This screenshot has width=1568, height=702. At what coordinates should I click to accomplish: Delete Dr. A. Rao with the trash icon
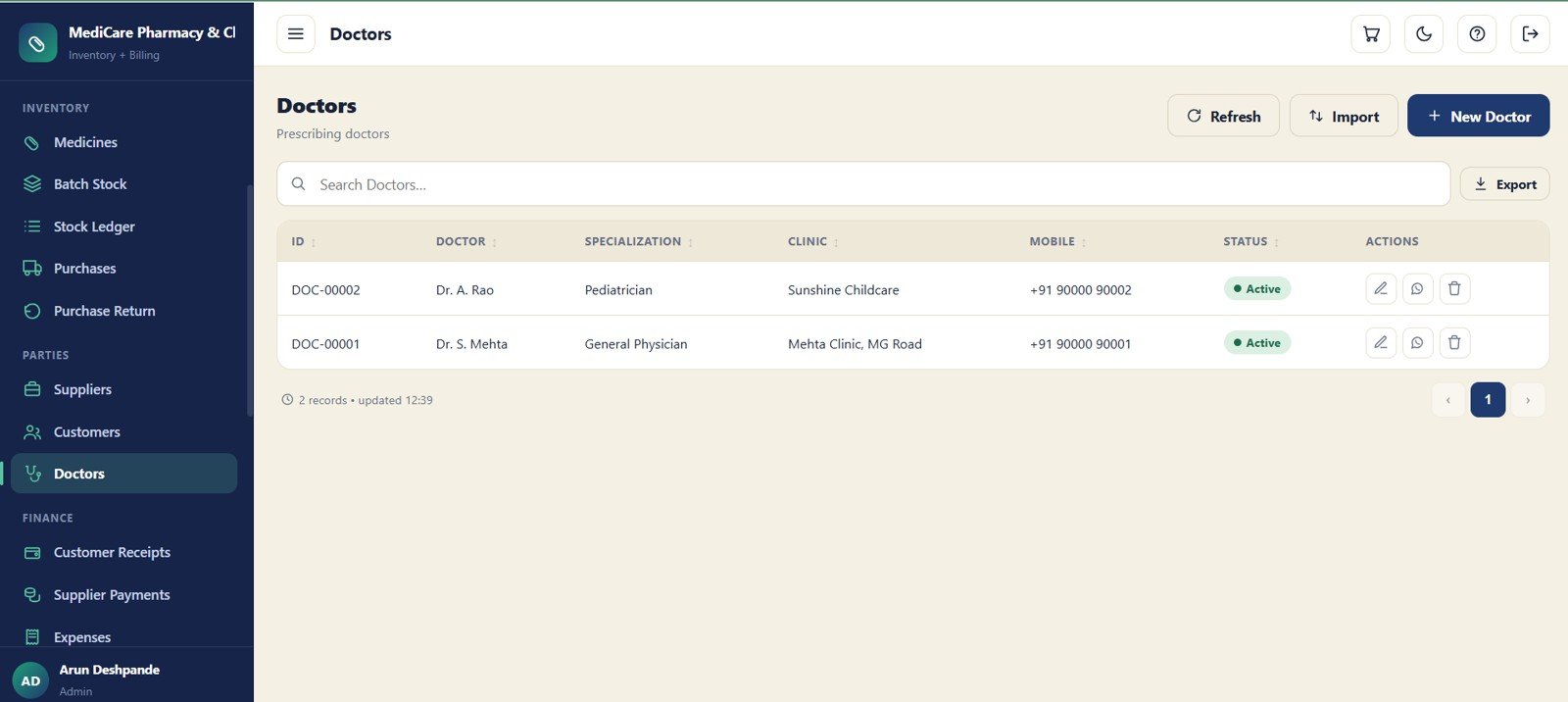[x=1454, y=288]
